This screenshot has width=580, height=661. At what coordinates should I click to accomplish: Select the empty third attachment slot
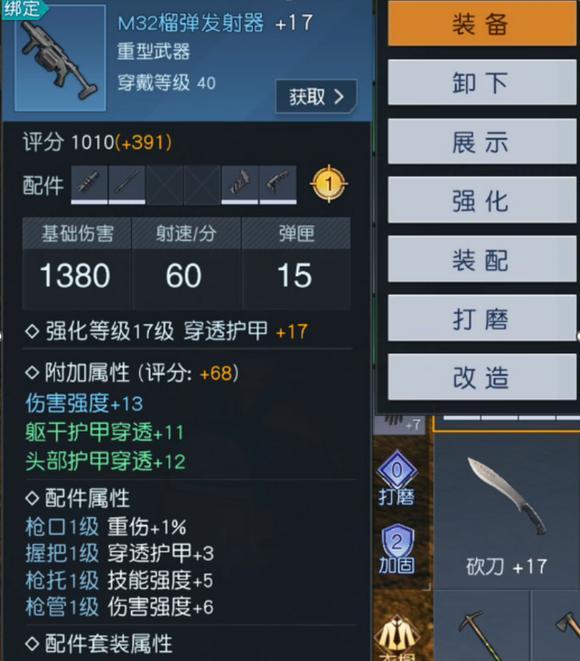coord(164,185)
